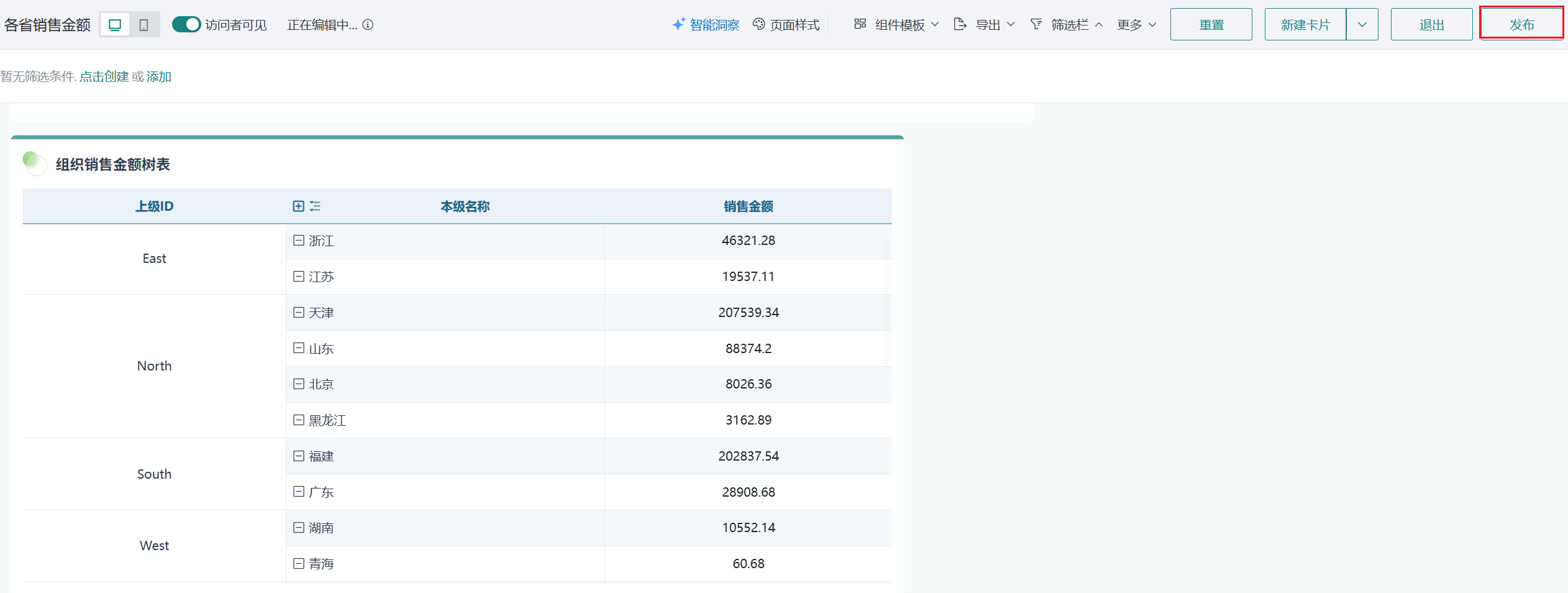This screenshot has width=1568, height=593.
Task: Toggle the 访问者可见 visibility switch
Action: (186, 25)
